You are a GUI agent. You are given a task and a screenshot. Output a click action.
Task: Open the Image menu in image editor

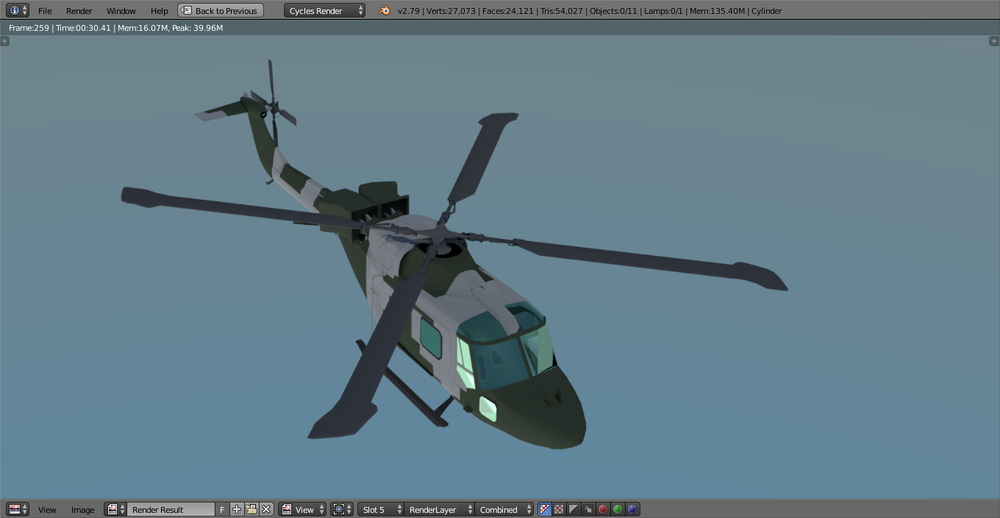coord(83,510)
